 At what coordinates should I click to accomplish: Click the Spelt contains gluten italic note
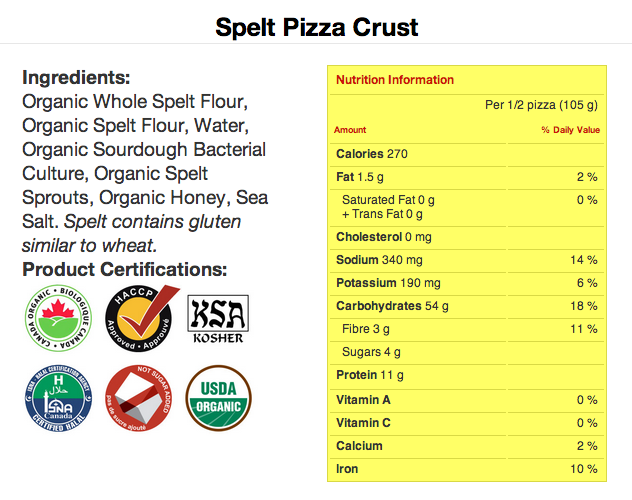click(x=131, y=234)
